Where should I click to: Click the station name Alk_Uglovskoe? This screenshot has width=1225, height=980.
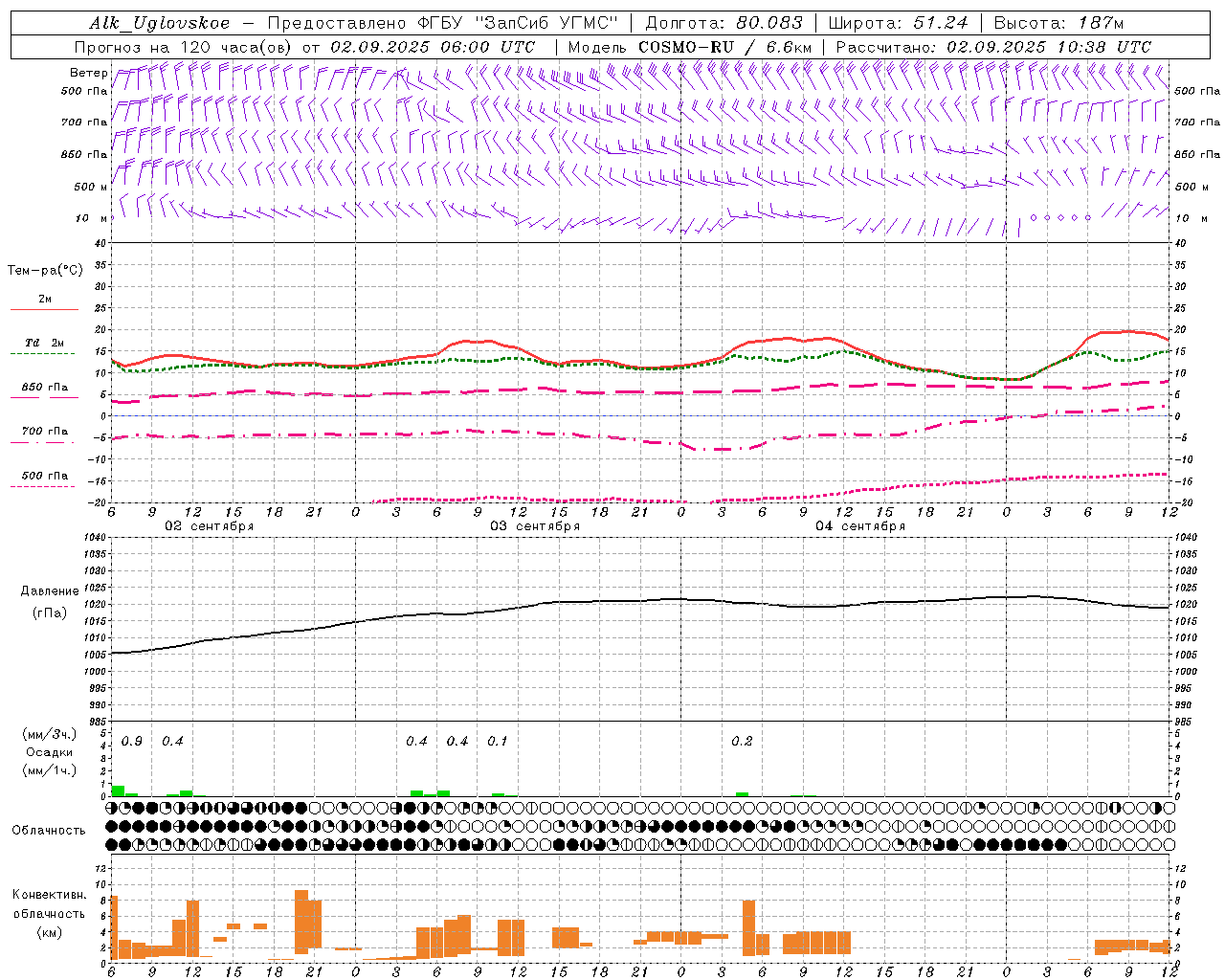[160, 23]
